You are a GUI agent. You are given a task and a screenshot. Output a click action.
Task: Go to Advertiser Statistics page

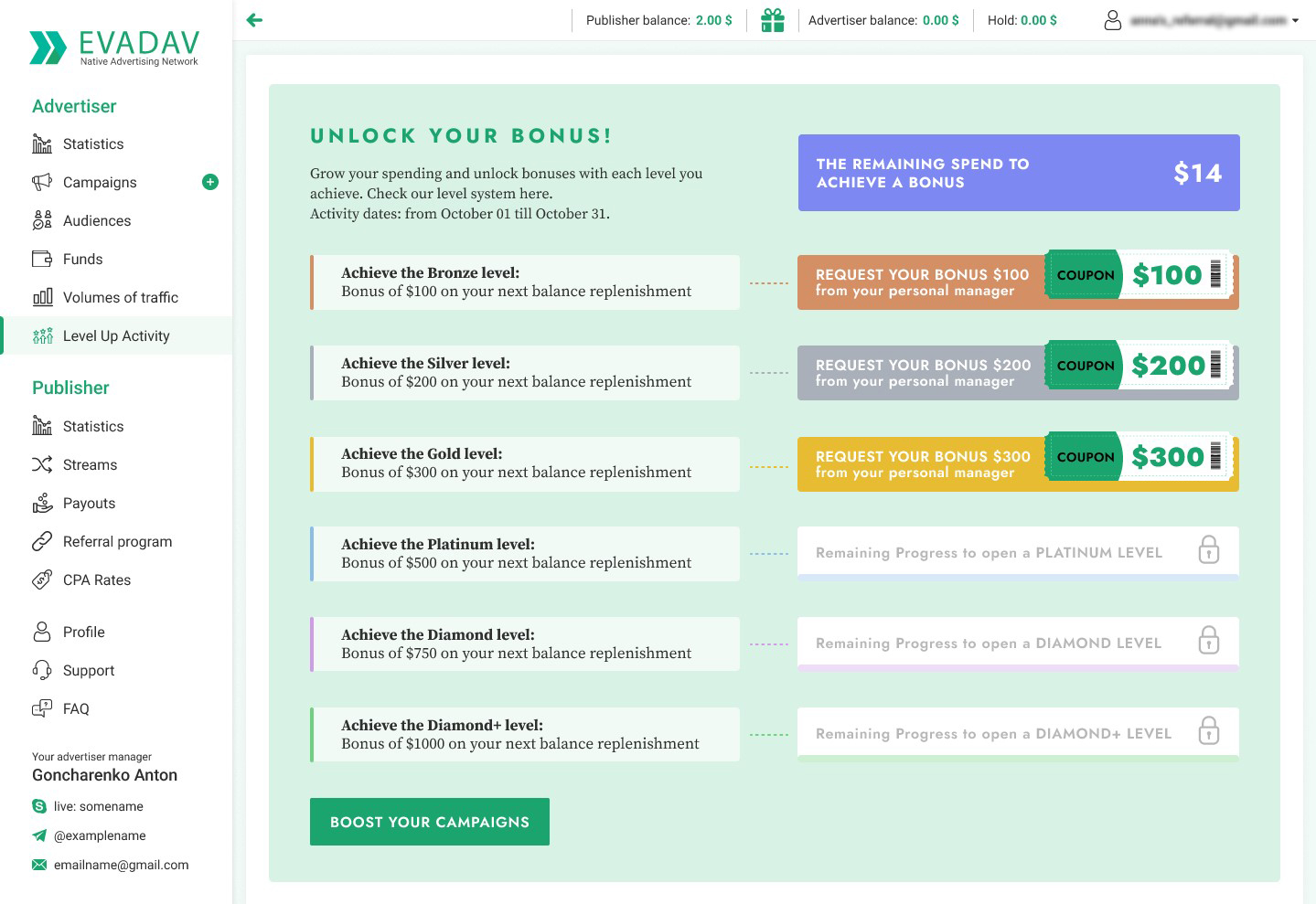(93, 144)
